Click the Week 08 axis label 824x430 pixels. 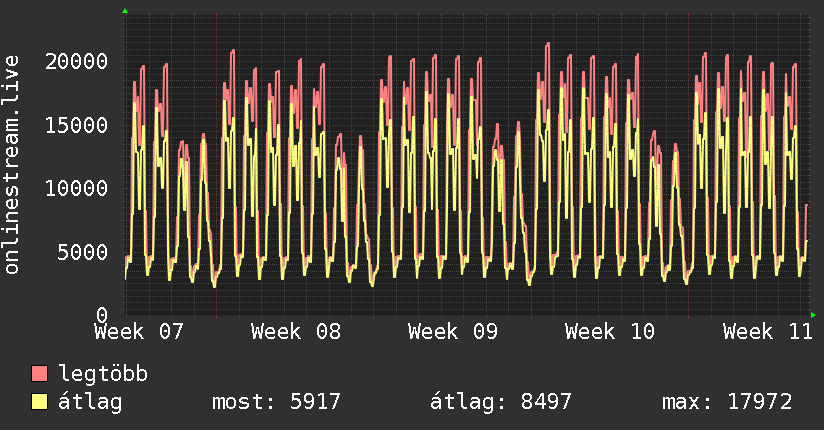click(x=296, y=332)
